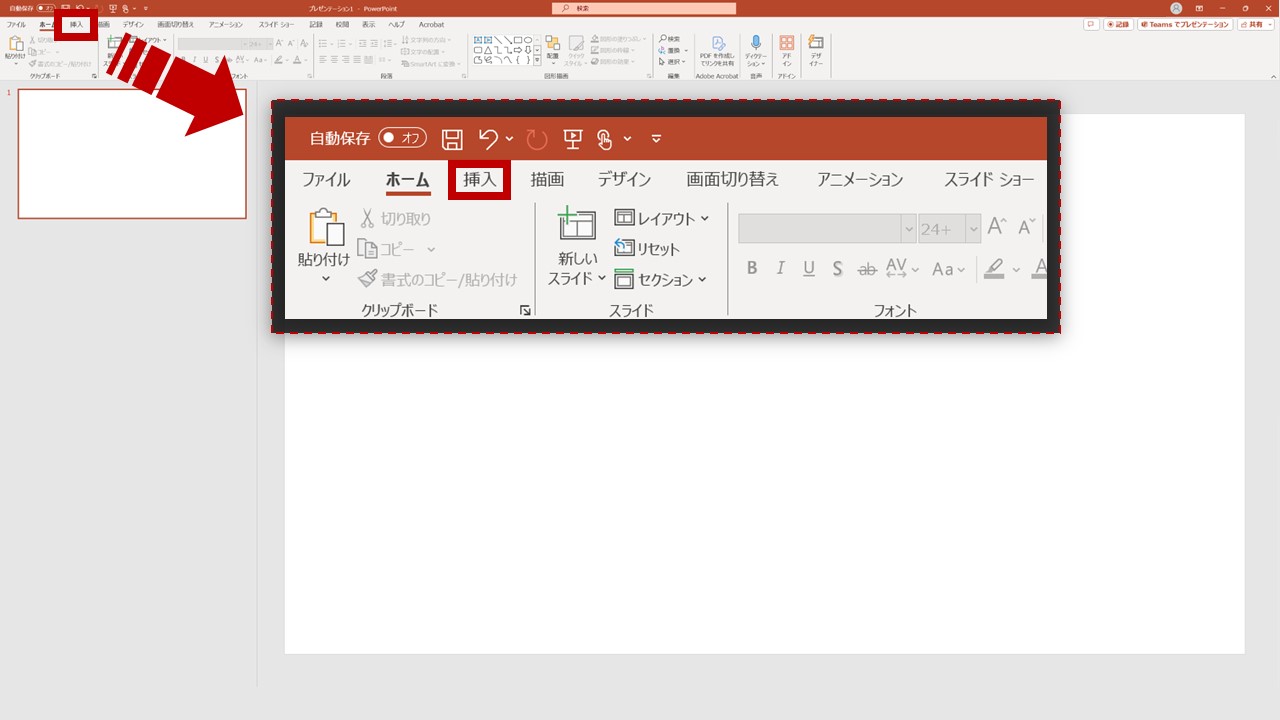The image size is (1280, 720).
Task: Click the Undo icon
Action: [x=488, y=138]
